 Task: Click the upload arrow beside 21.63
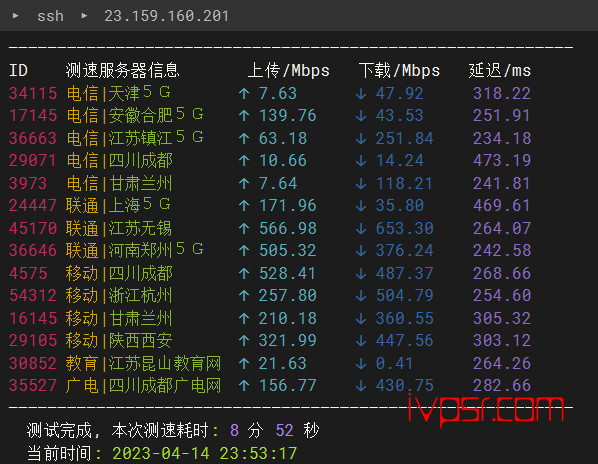(x=244, y=363)
